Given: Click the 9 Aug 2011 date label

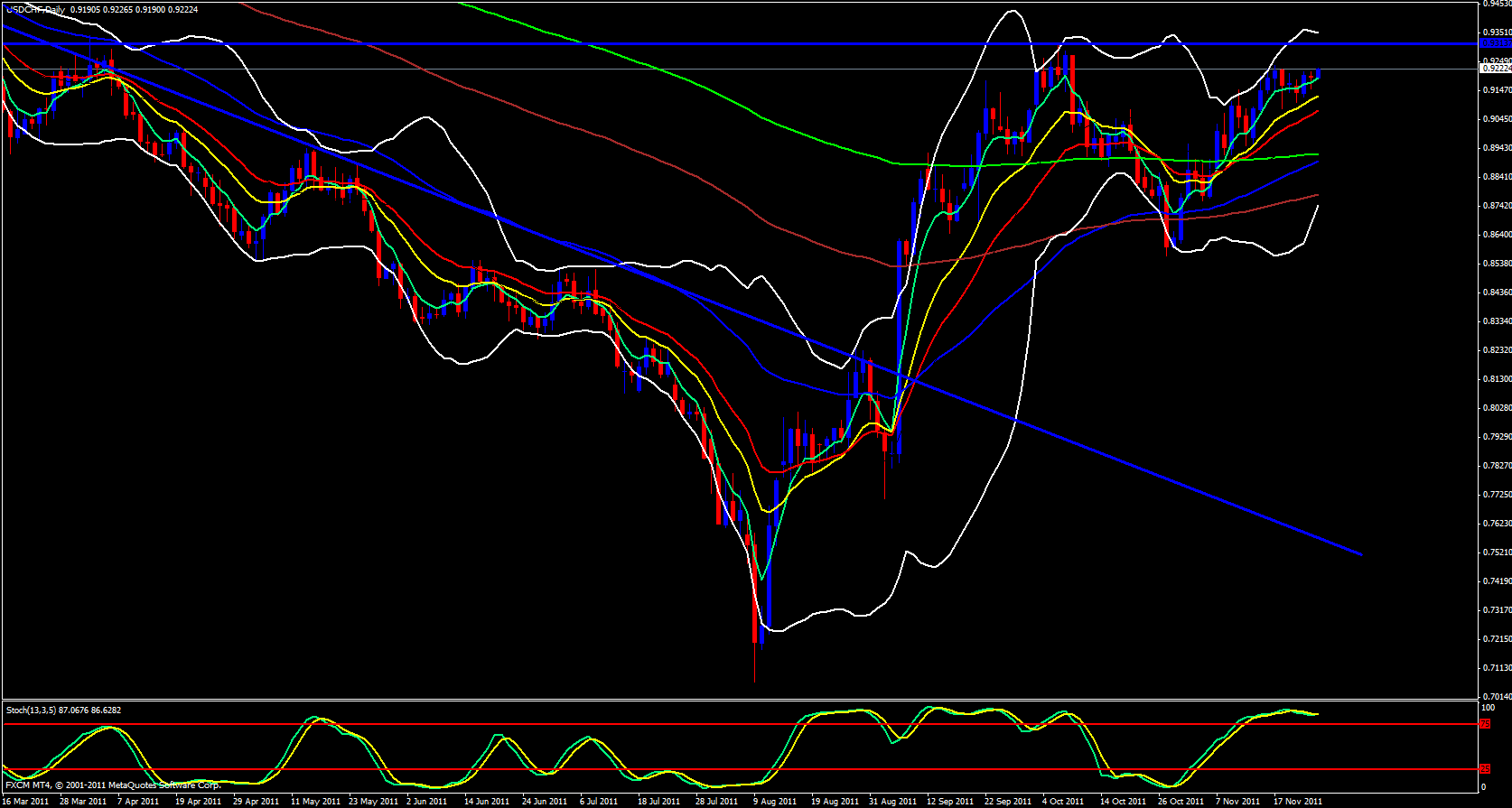Looking at the screenshot, I should pyautogui.click(x=774, y=802).
